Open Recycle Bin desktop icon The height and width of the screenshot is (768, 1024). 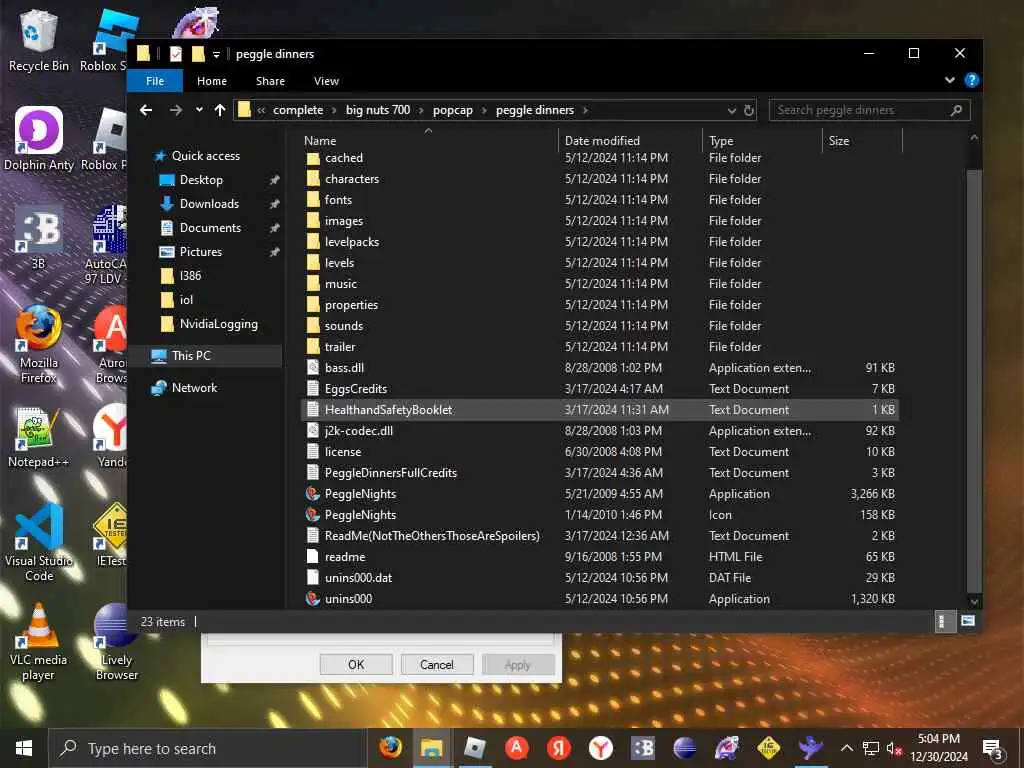(39, 40)
